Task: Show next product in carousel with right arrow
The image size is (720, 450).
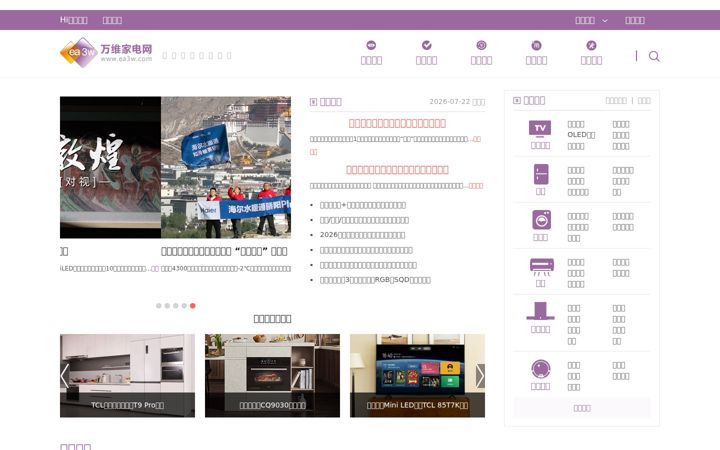Action: [x=480, y=376]
